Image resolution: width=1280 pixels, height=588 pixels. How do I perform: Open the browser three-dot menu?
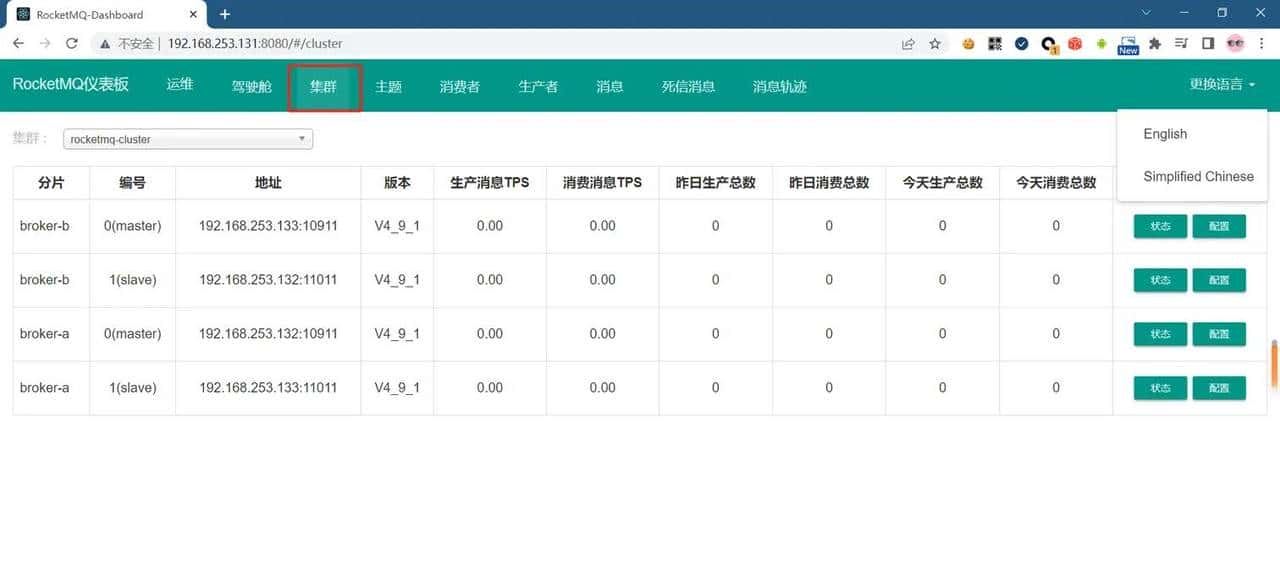(x=1261, y=44)
